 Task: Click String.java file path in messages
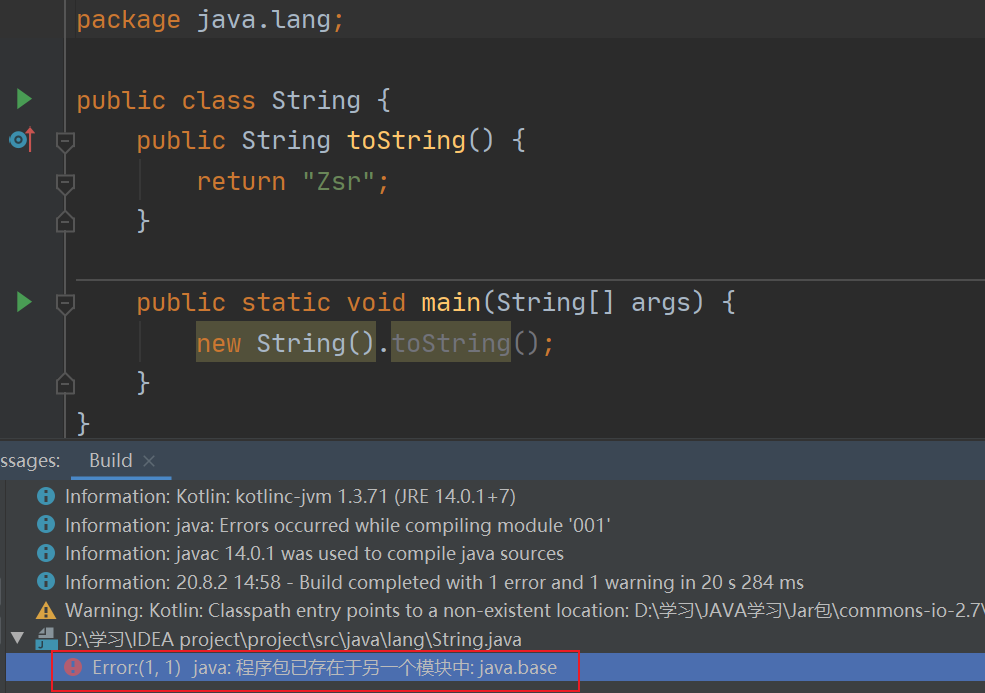pyautogui.click(x=293, y=640)
